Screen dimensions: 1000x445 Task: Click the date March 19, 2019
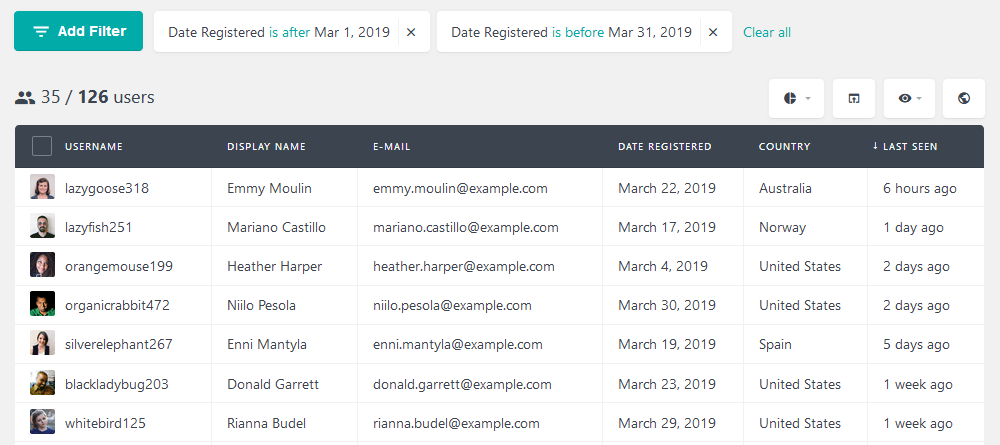click(x=666, y=345)
